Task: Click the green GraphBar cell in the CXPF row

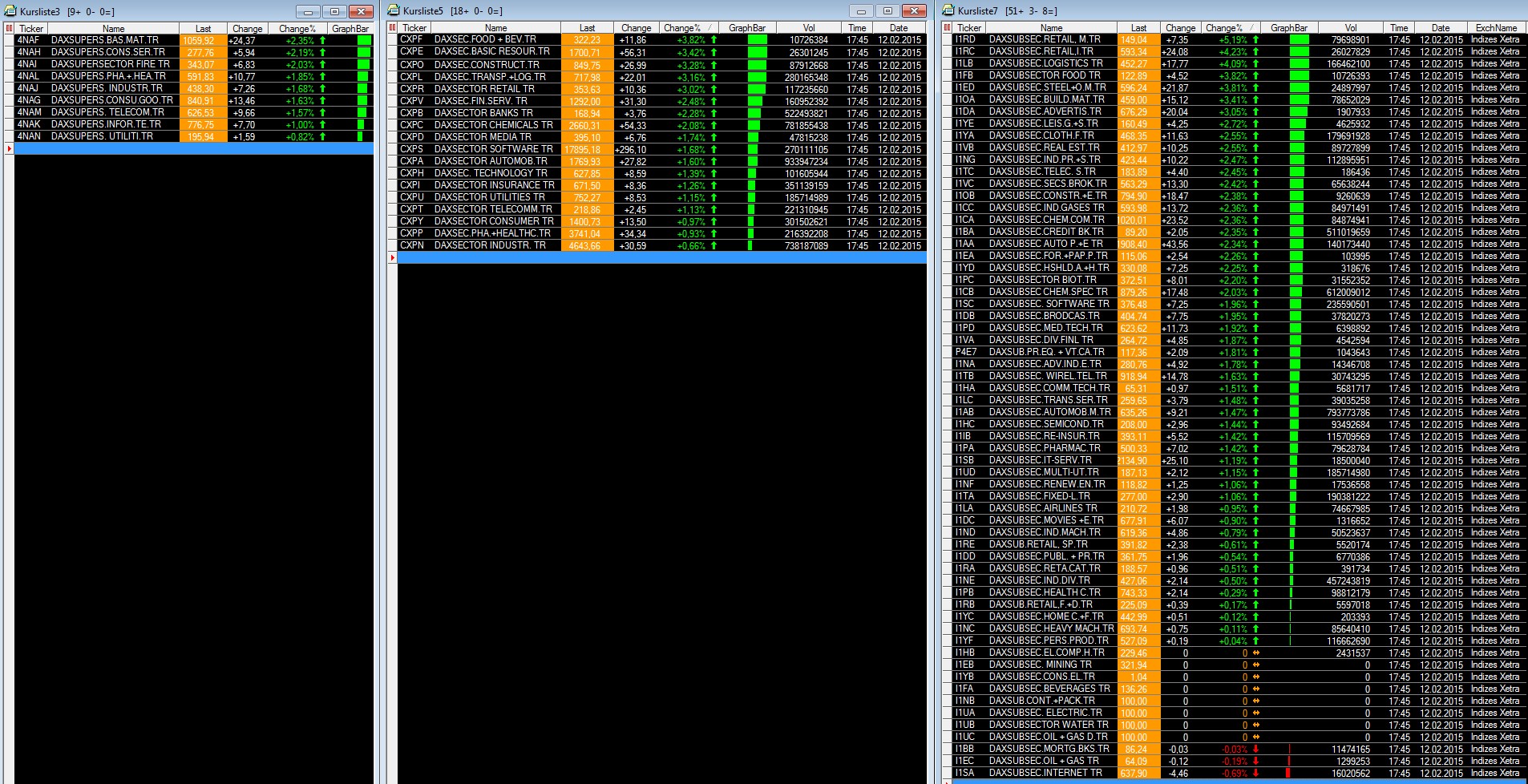Action: tap(757, 40)
